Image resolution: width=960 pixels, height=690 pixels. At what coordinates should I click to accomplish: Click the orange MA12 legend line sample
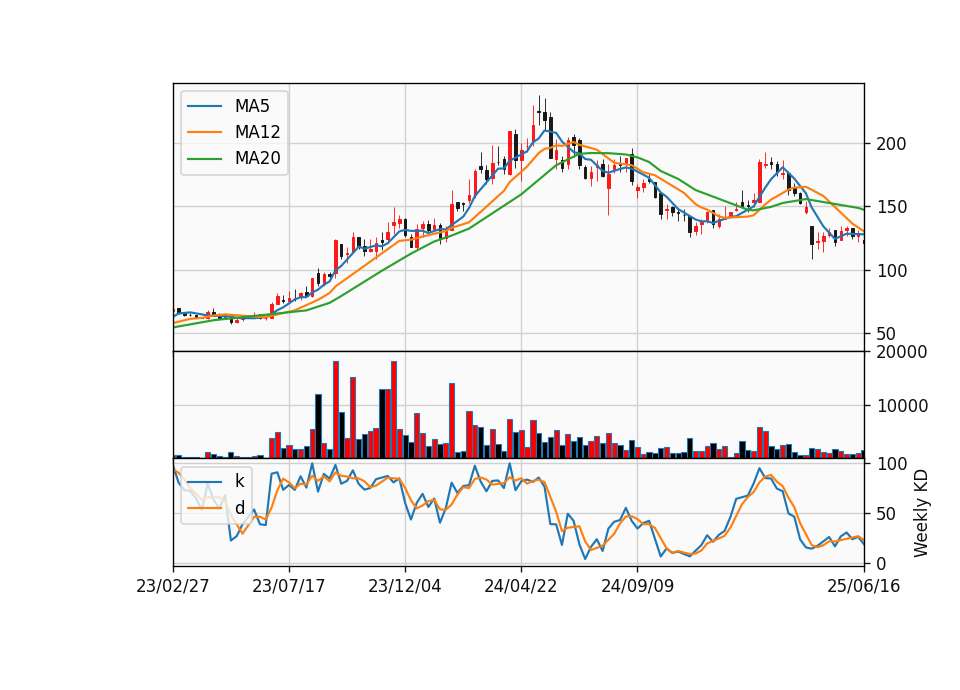204,132
